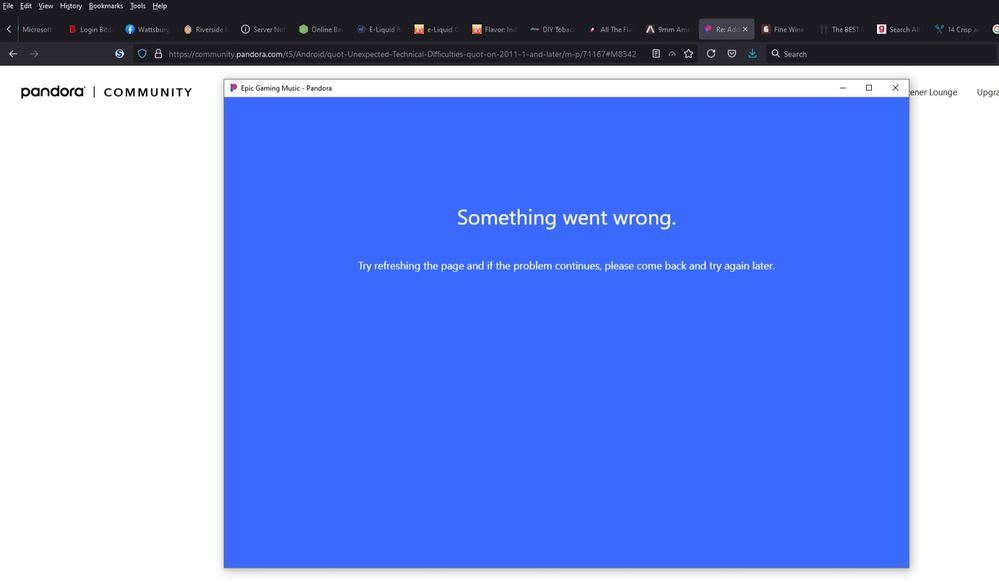Bookmark this page with the star icon
The image size is (999, 587).
tap(689, 54)
